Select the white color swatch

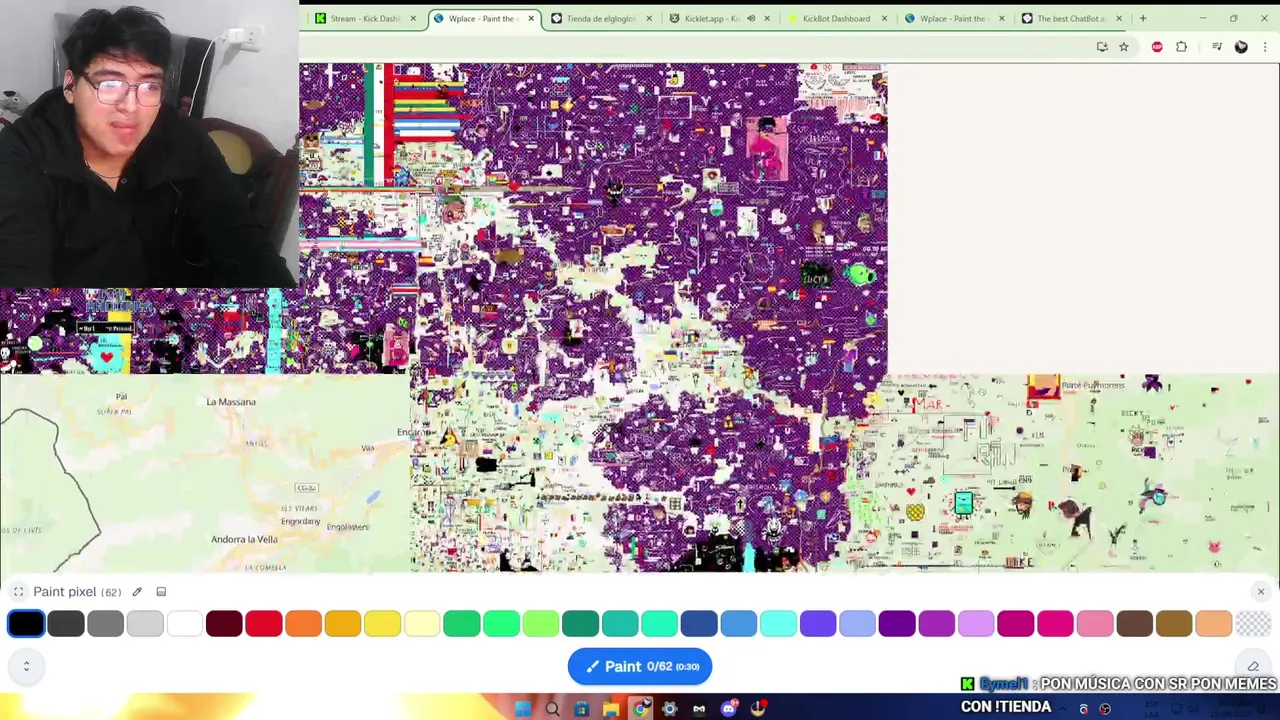(184, 624)
